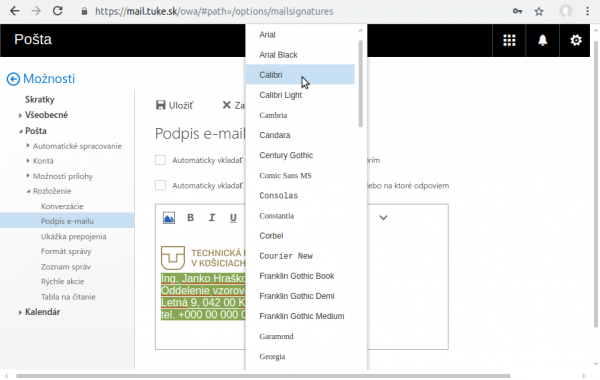
Task: Collapse the Rozloženie subsection
Action: click(28, 191)
